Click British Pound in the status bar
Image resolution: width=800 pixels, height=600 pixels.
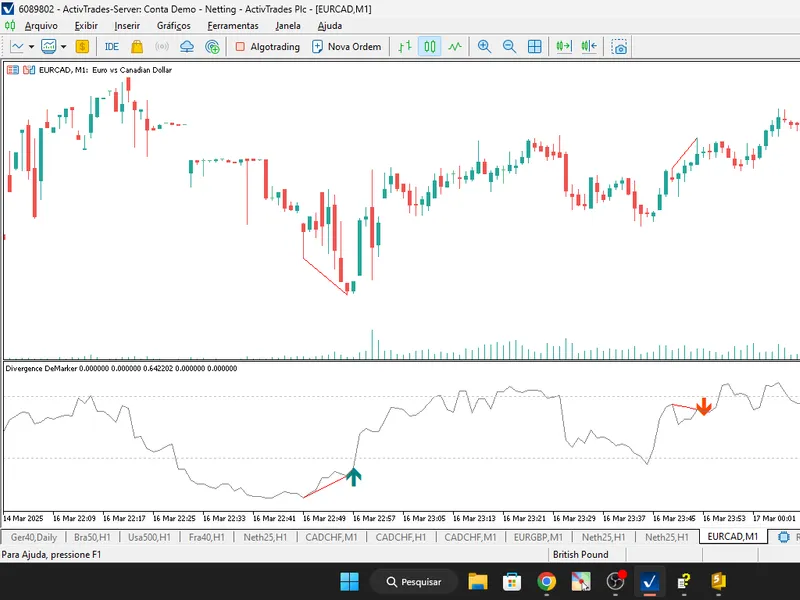(x=581, y=555)
